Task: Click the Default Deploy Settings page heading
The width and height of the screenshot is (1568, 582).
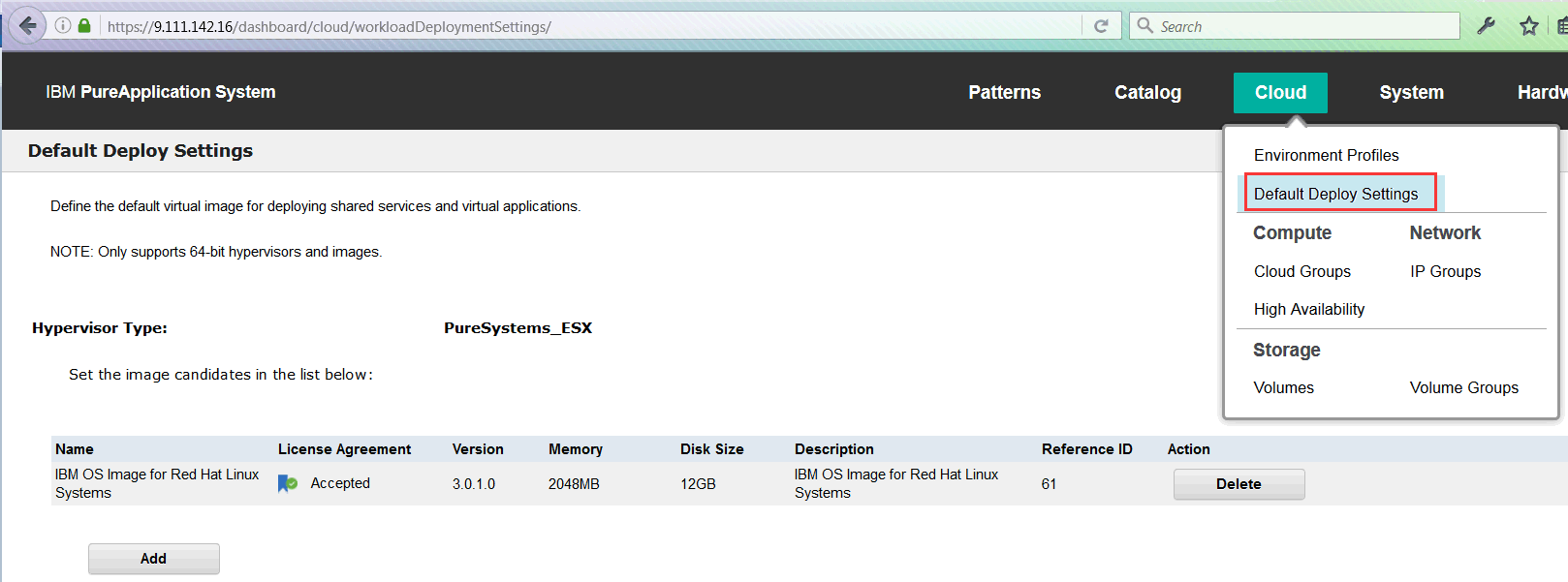Action: [140, 151]
